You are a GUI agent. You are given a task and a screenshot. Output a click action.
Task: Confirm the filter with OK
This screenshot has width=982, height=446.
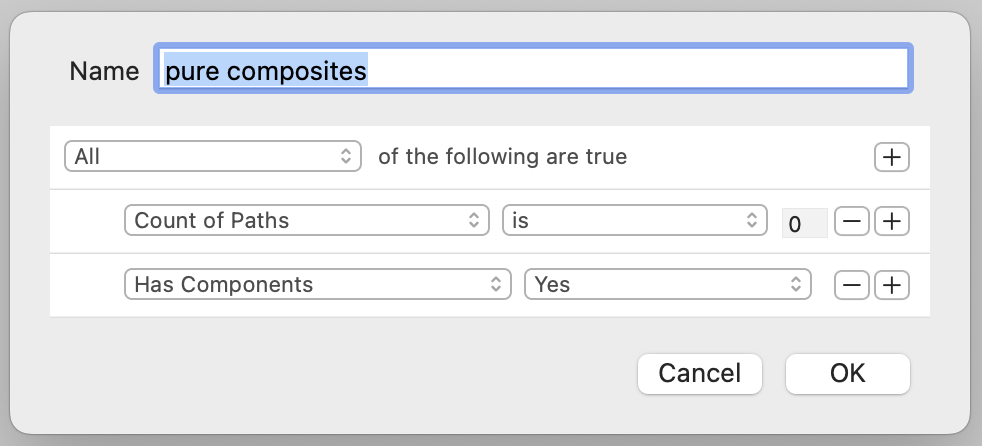pyautogui.click(x=847, y=374)
